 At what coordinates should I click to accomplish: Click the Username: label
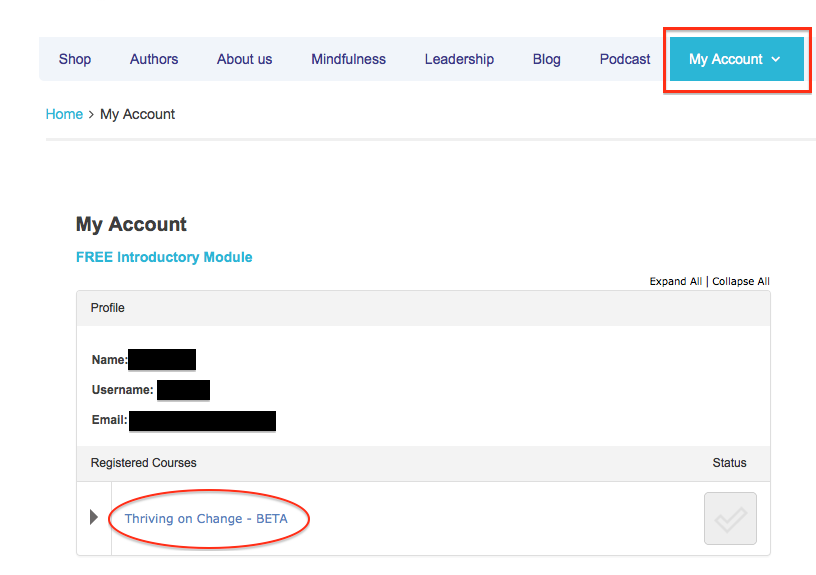[122, 390]
